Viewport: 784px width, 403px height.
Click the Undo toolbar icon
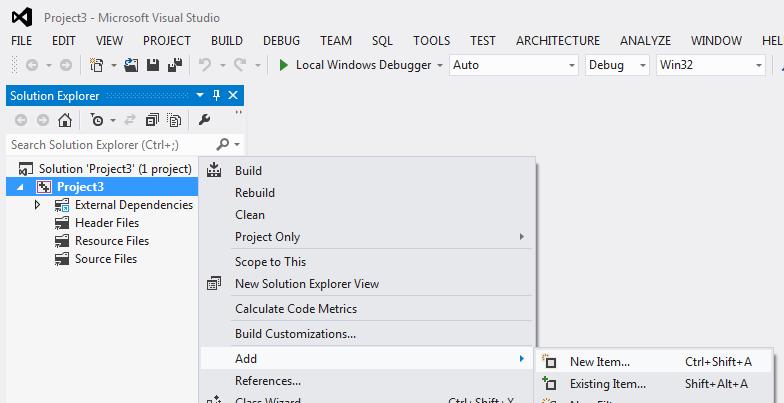point(205,65)
